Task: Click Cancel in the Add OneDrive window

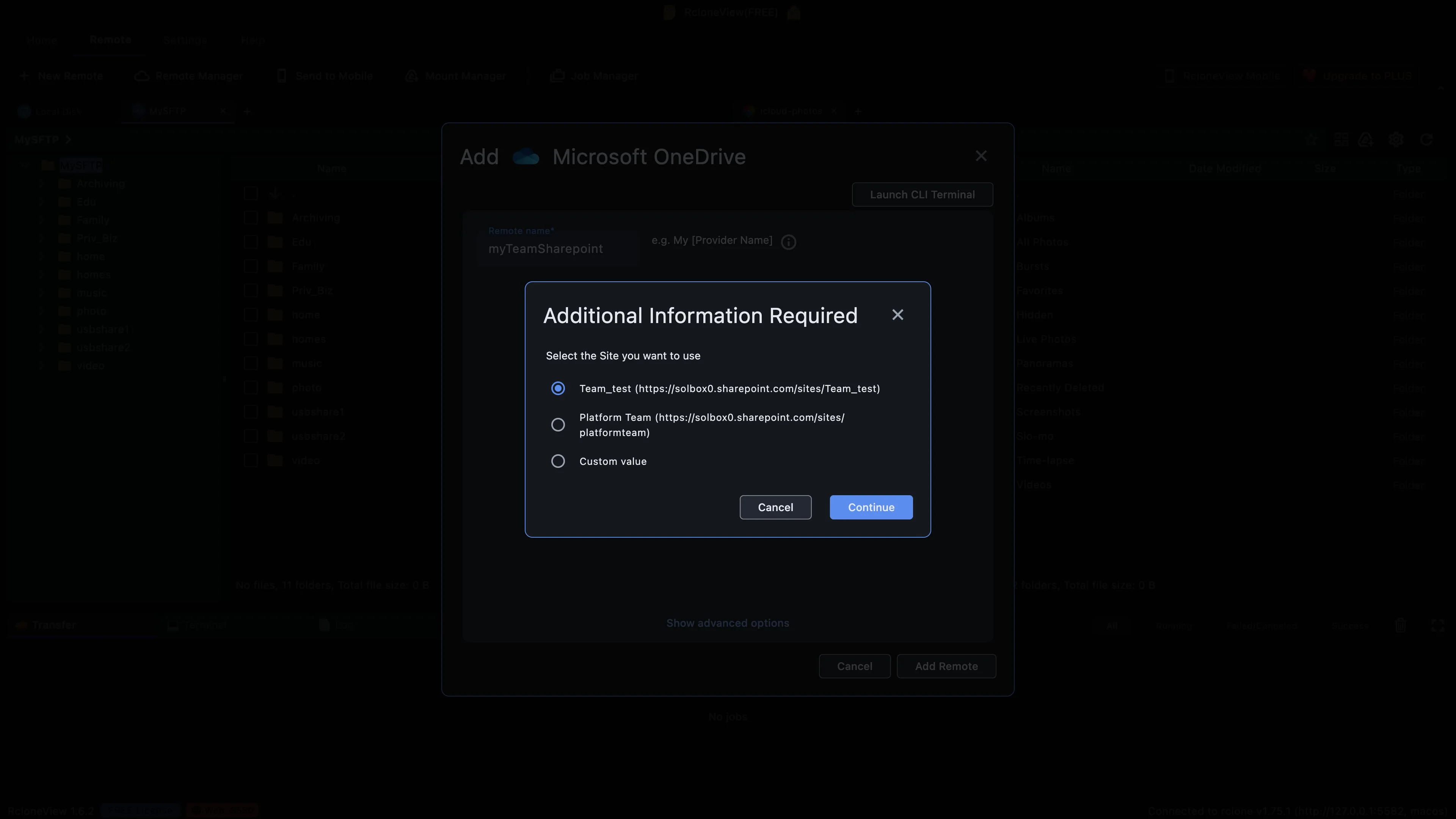Action: point(855,666)
